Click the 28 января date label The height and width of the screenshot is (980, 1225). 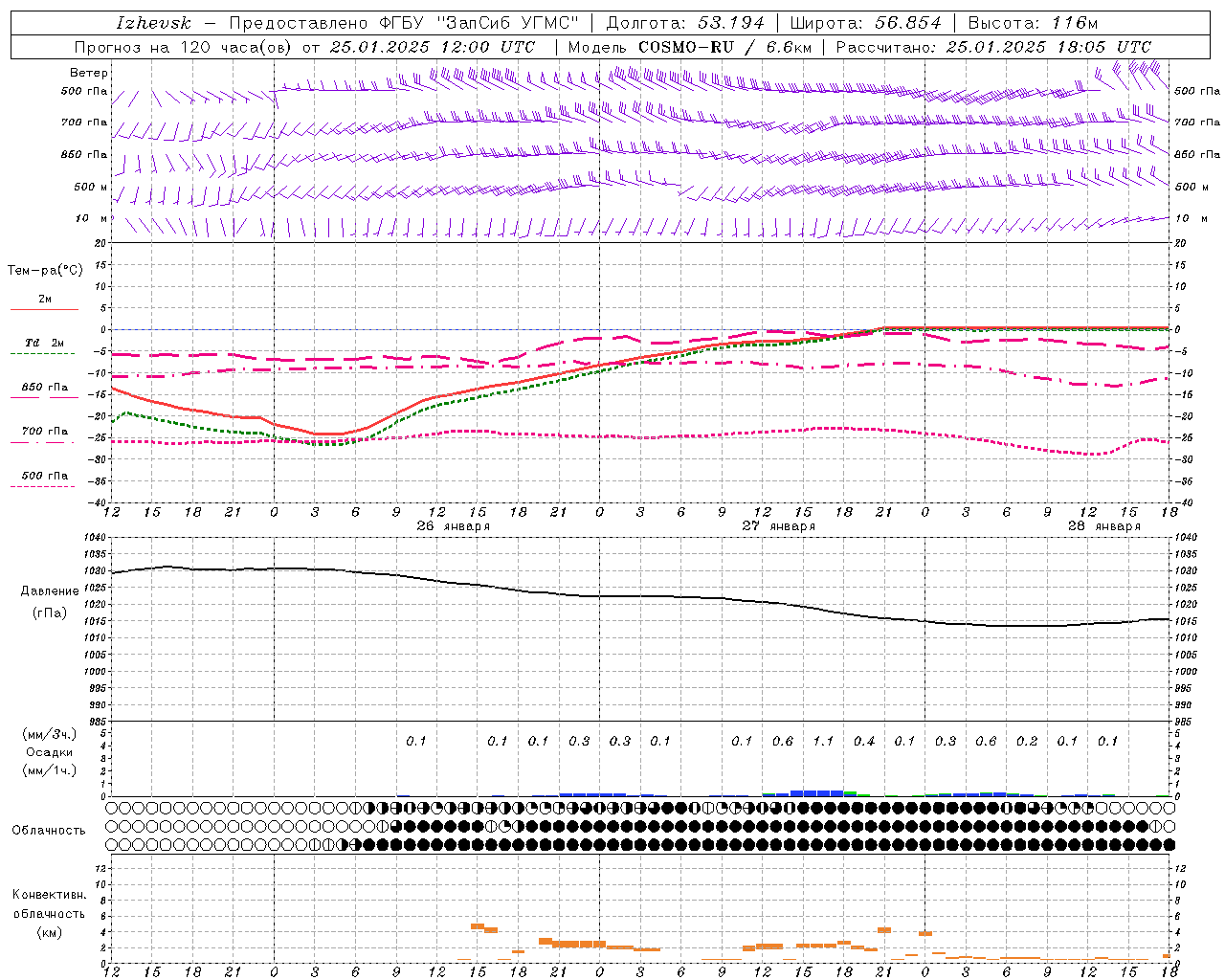[1104, 526]
